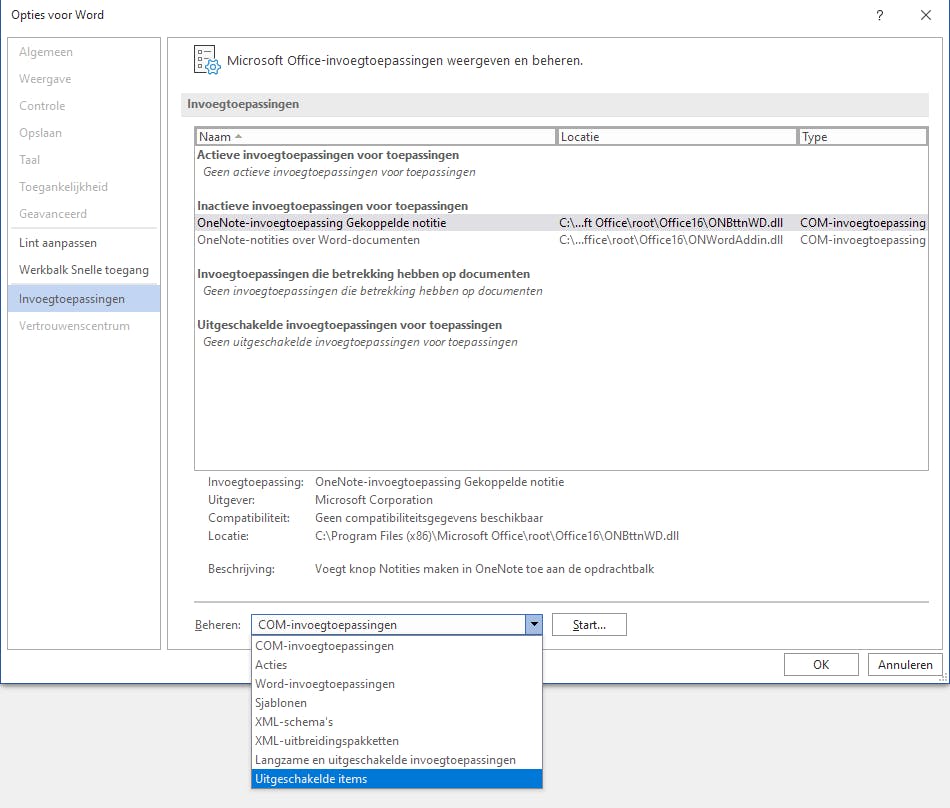The image size is (950, 808).
Task: Sort the list by the Naam column
Action: [x=375, y=137]
